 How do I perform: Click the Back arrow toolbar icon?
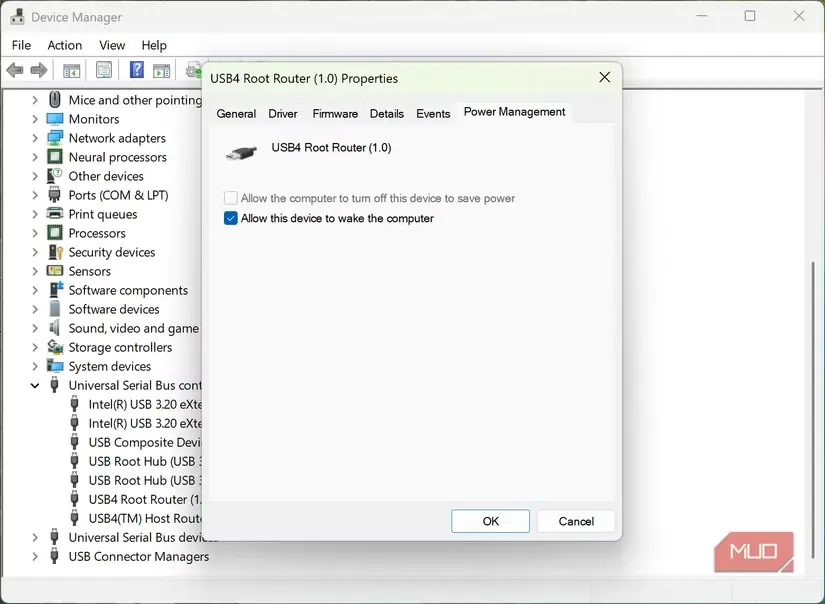15,70
